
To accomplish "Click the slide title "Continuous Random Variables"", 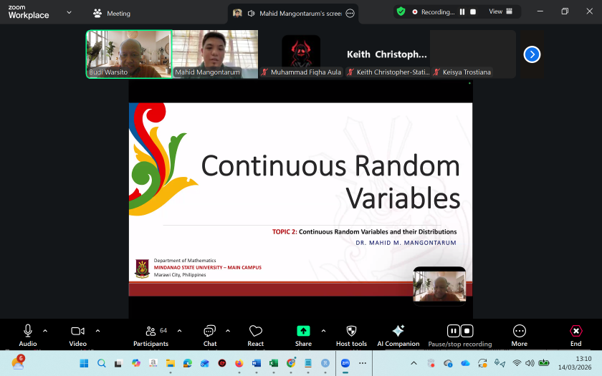I will click(331, 182).
